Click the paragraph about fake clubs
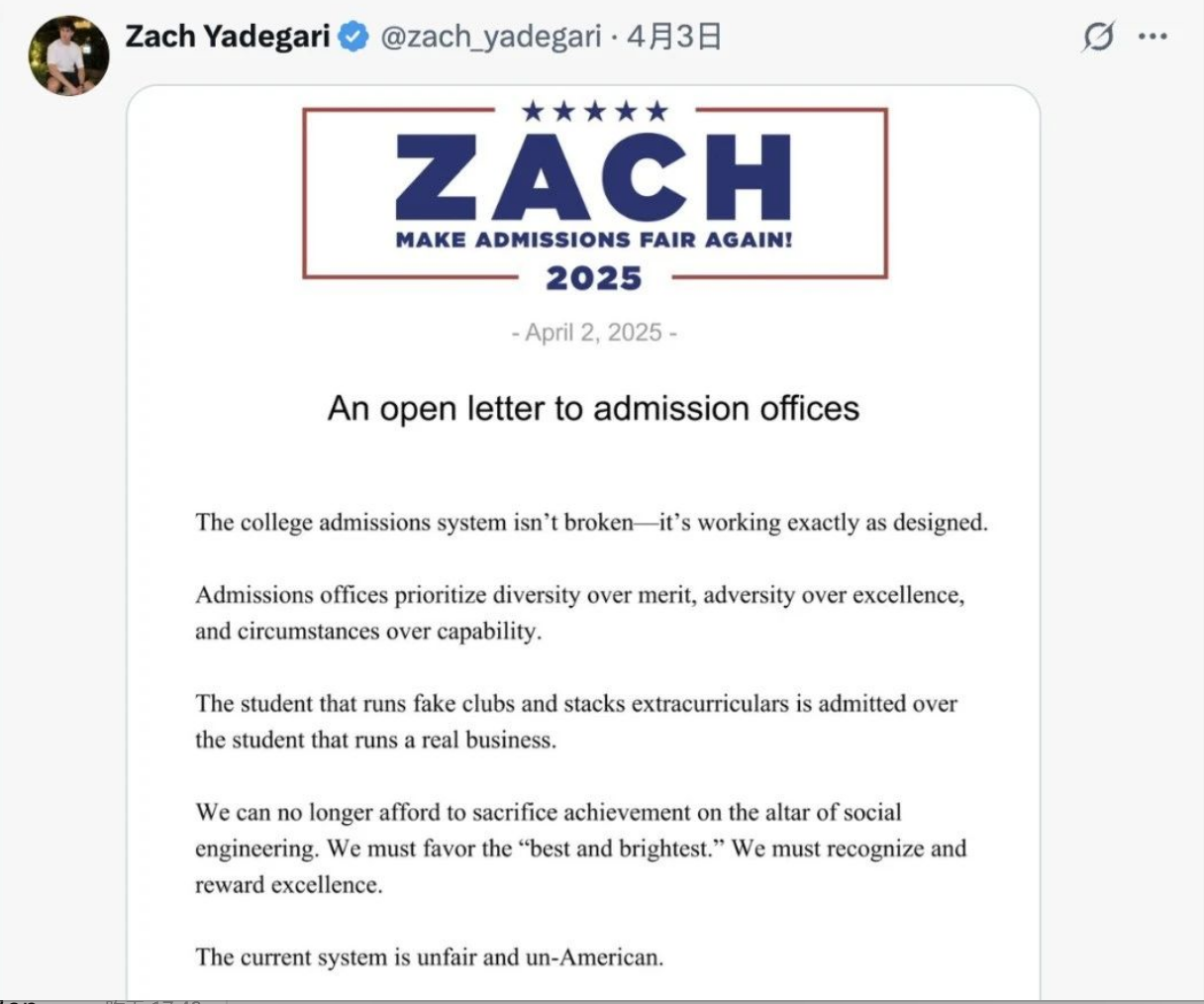This screenshot has height=1004, width=1204. 576,722
